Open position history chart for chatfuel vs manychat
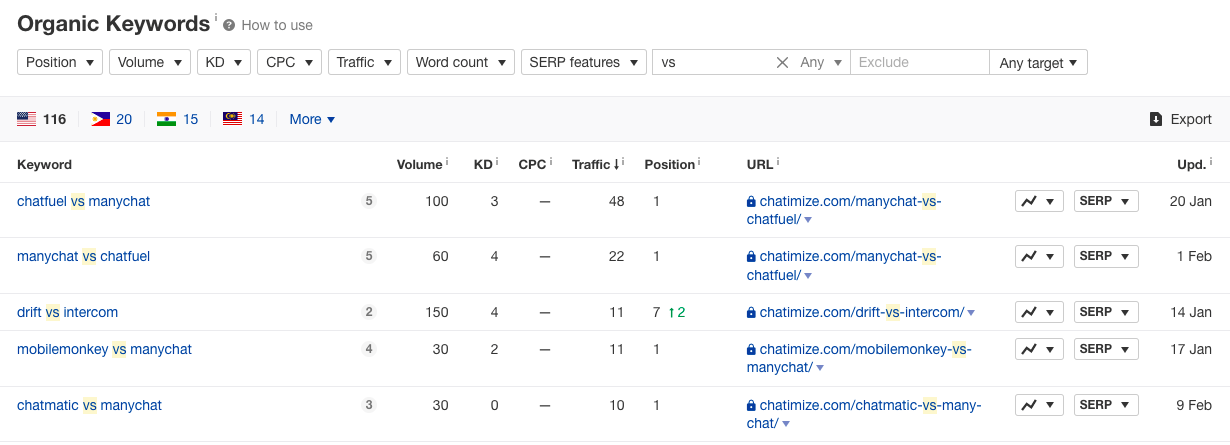 click(1039, 201)
